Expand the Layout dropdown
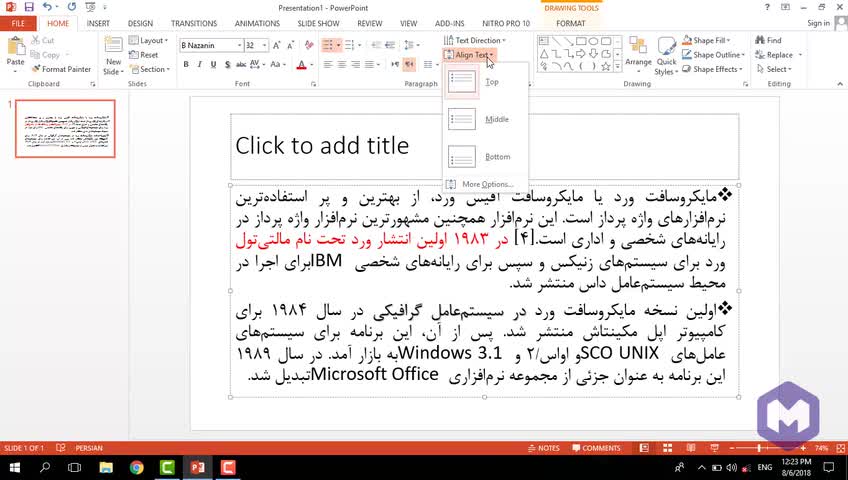 (149, 41)
